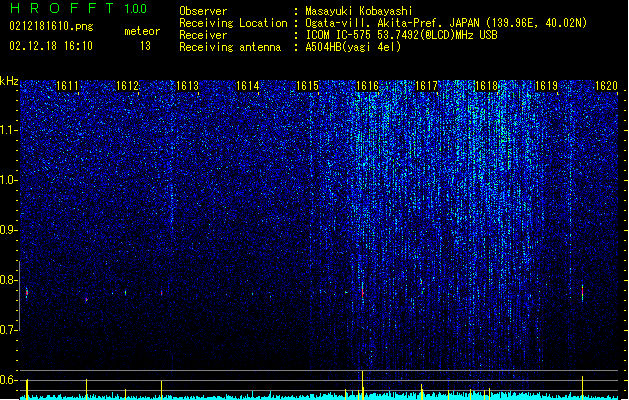
Task: Click the date stamp 02.12.18 16:10
Action: (x=51, y=46)
